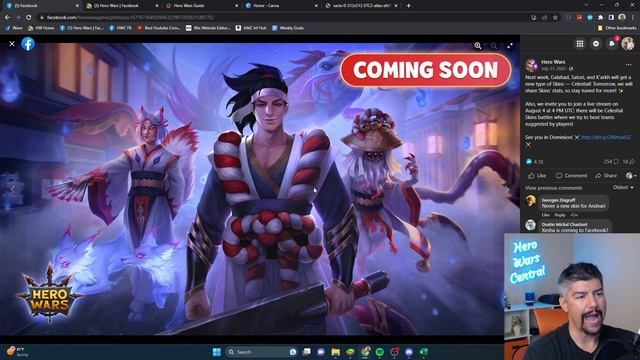Reply to the Andvari skin comment
The image size is (640, 360).
click(560, 215)
